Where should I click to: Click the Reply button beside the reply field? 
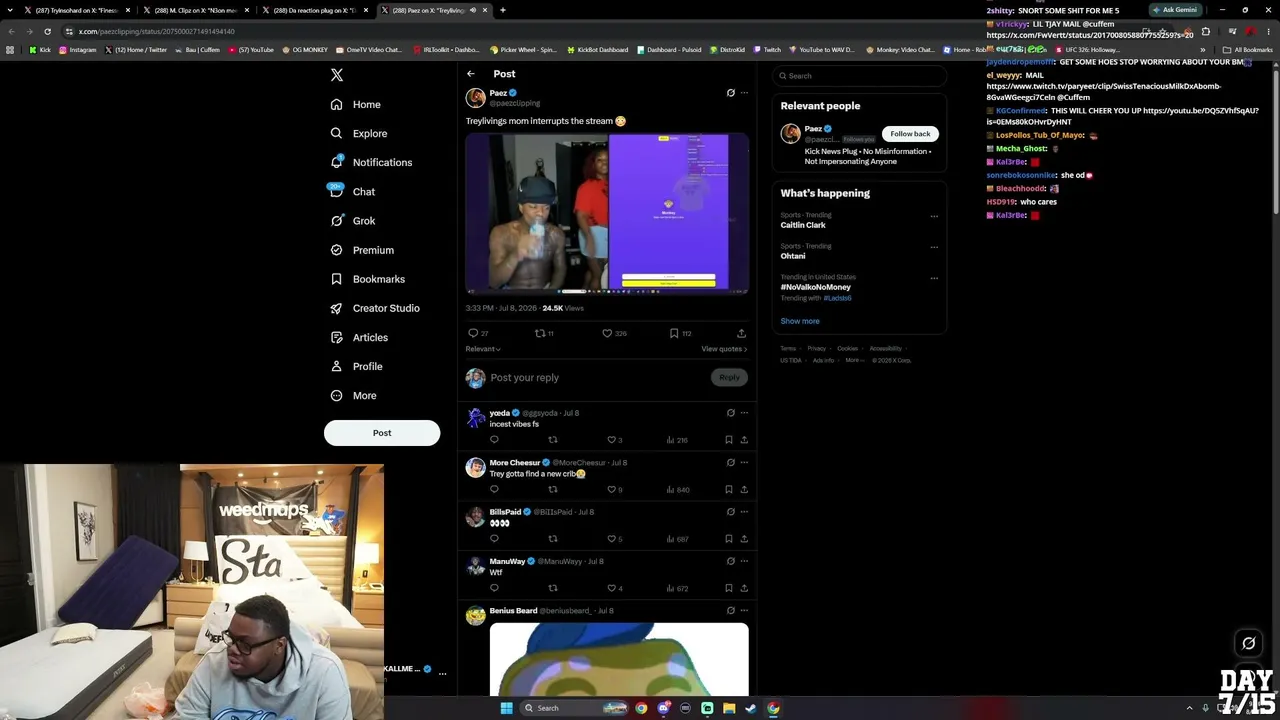[x=730, y=377]
